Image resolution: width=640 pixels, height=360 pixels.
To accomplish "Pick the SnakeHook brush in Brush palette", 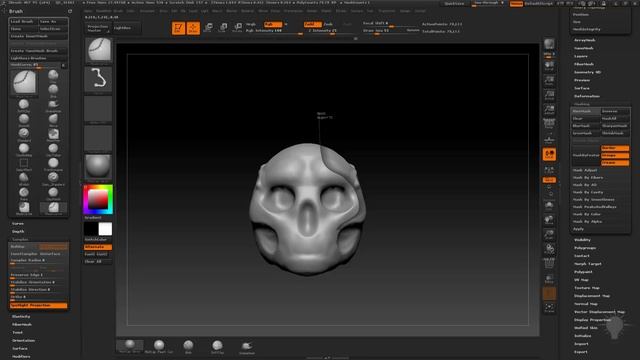I will [x=53, y=105].
